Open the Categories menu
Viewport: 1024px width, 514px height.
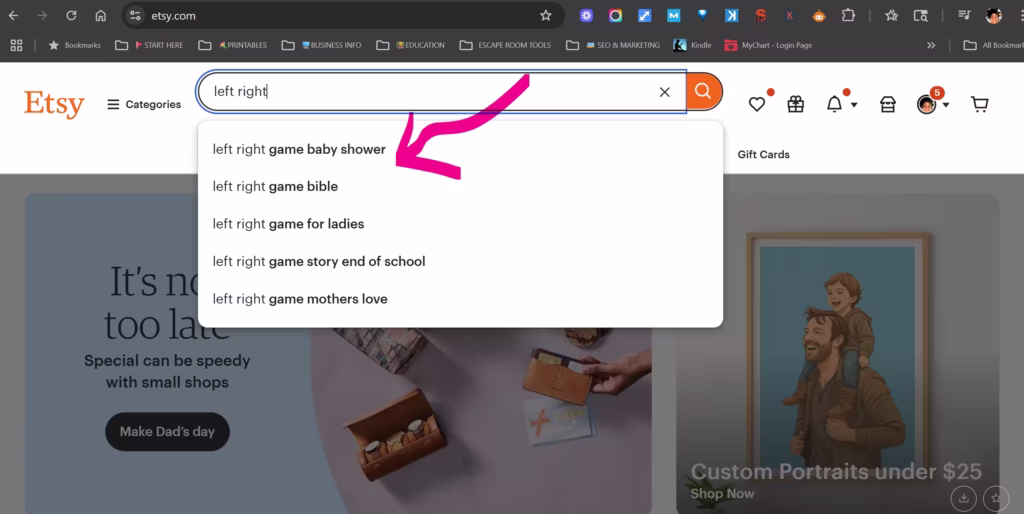pyautogui.click(x=144, y=104)
